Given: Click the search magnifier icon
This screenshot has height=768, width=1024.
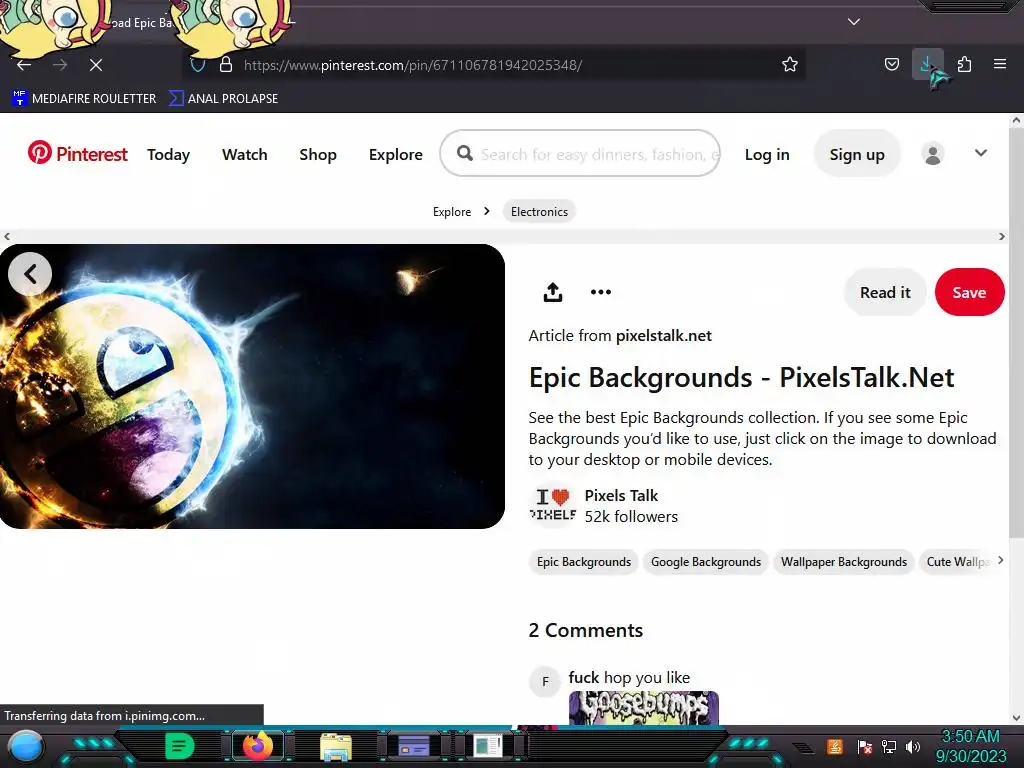Looking at the screenshot, I should [x=464, y=153].
